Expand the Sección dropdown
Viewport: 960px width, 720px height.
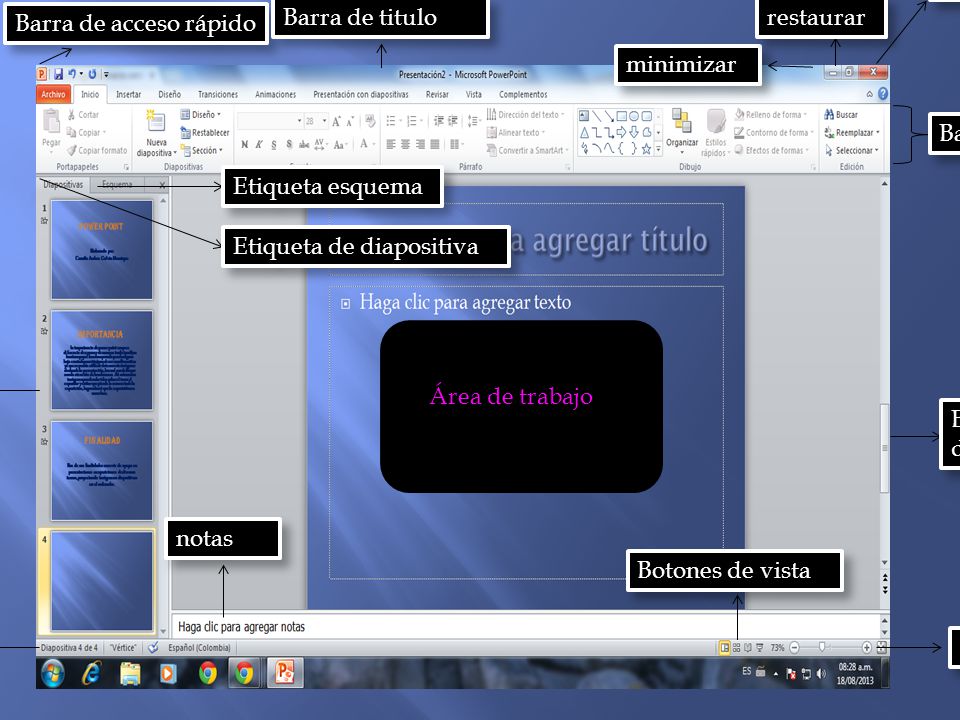[x=201, y=150]
